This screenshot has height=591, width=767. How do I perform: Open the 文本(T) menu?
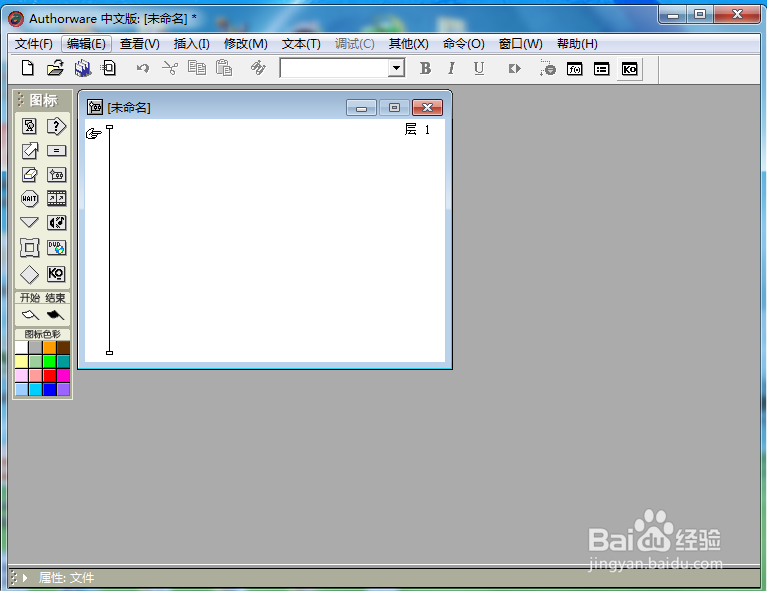(x=301, y=44)
